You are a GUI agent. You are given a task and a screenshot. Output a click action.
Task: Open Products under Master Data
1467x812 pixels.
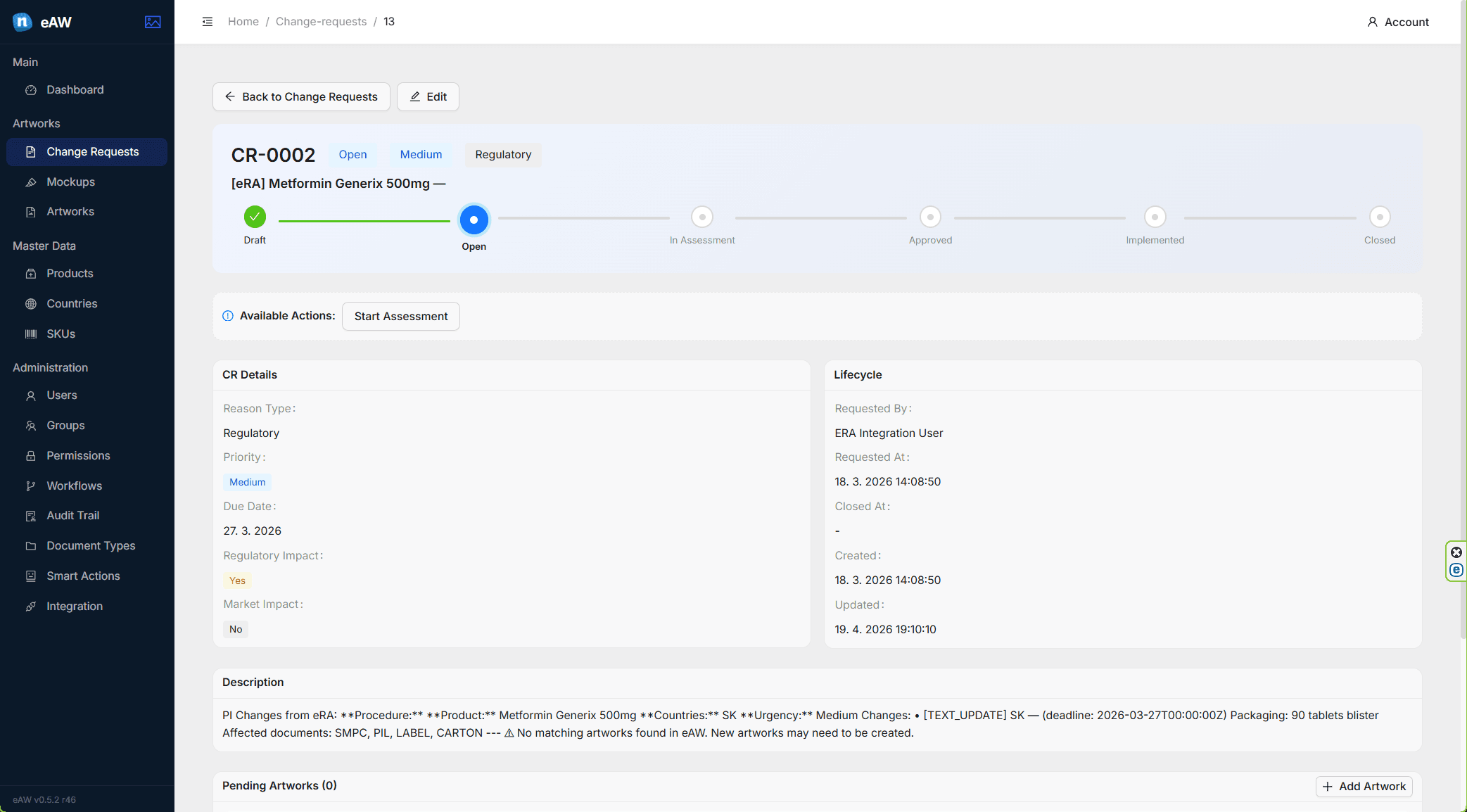[87, 274]
